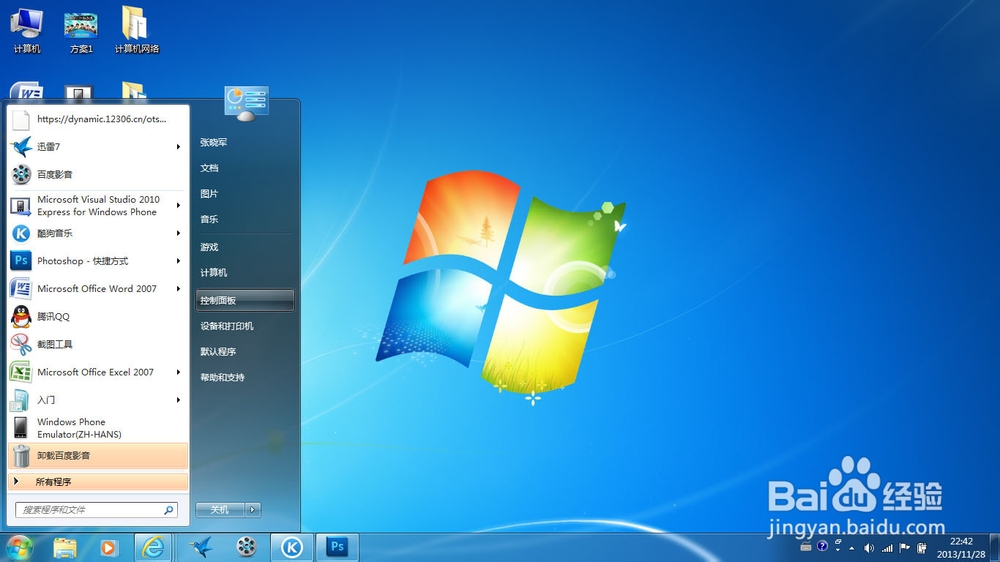Open 入门 Getting Started item
1000x562 pixels.
pos(98,400)
